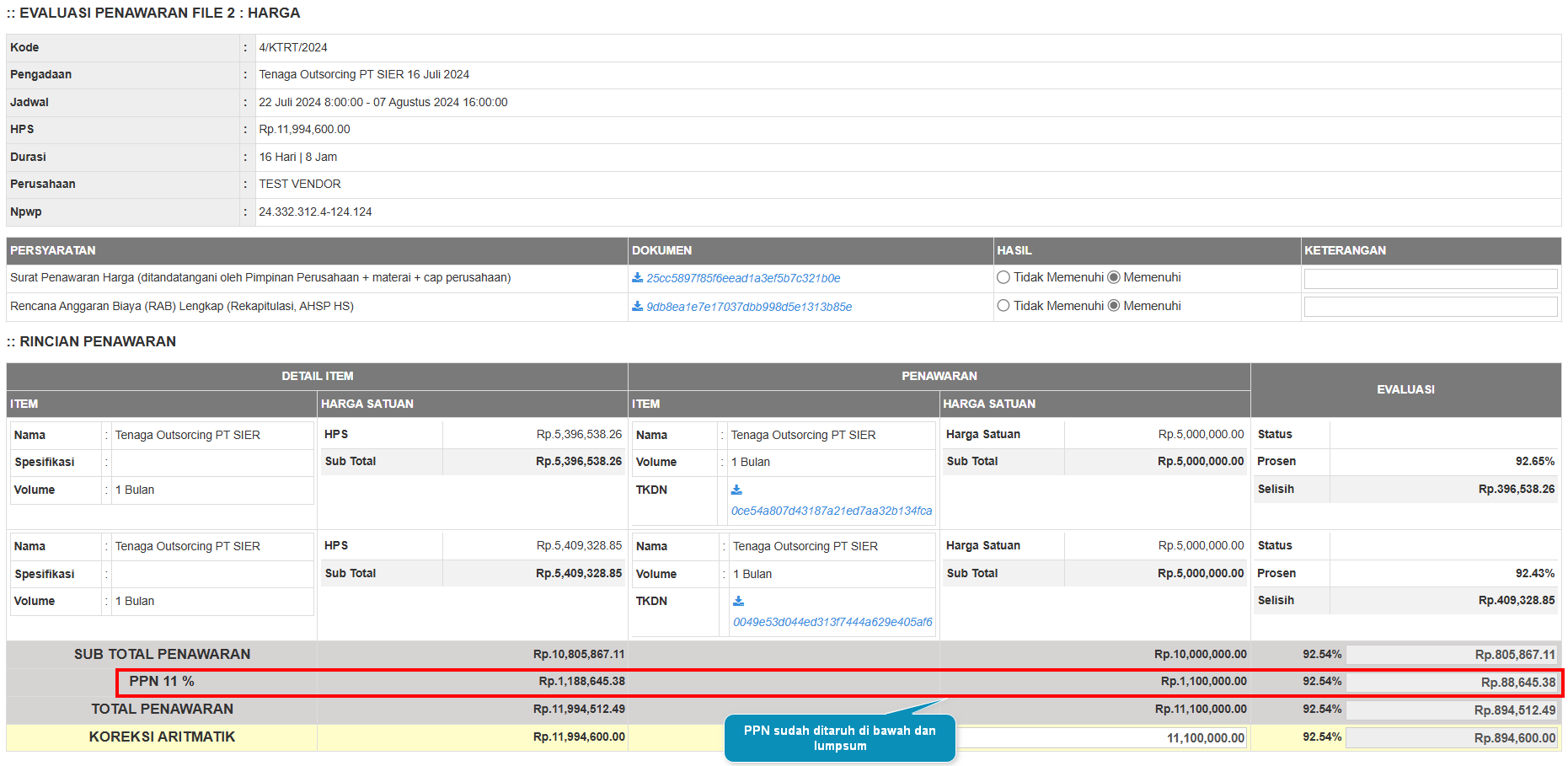Click Koreksi Aritmatik input showing 11,100,000.00

[x=1102, y=738]
